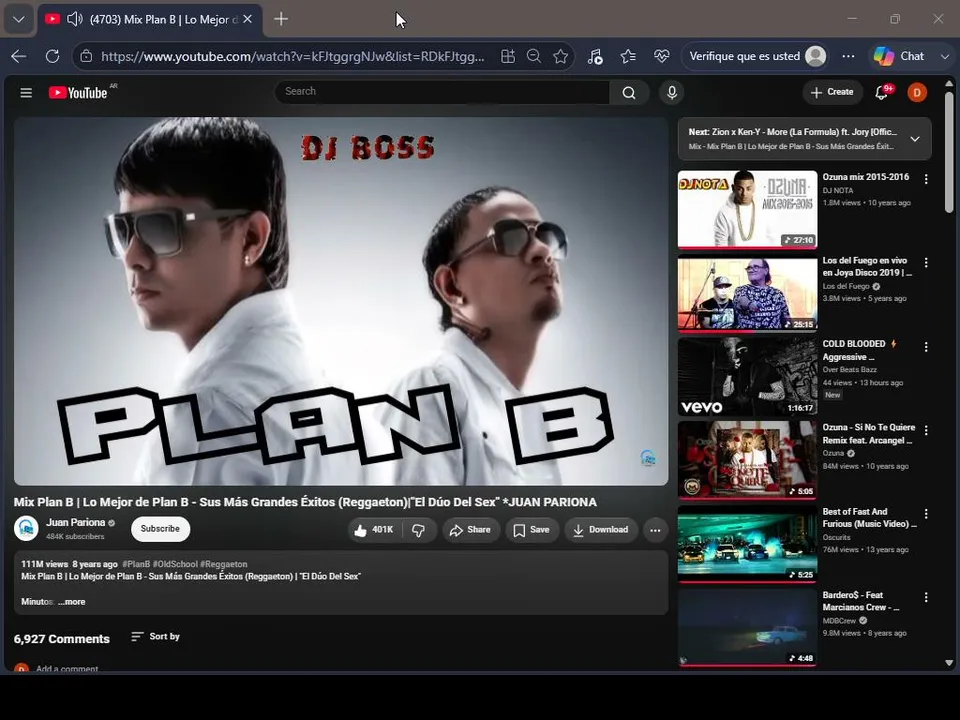Open Ozuna Si No Te Quiere thumbnail

pyautogui.click(x=747, y=460)
